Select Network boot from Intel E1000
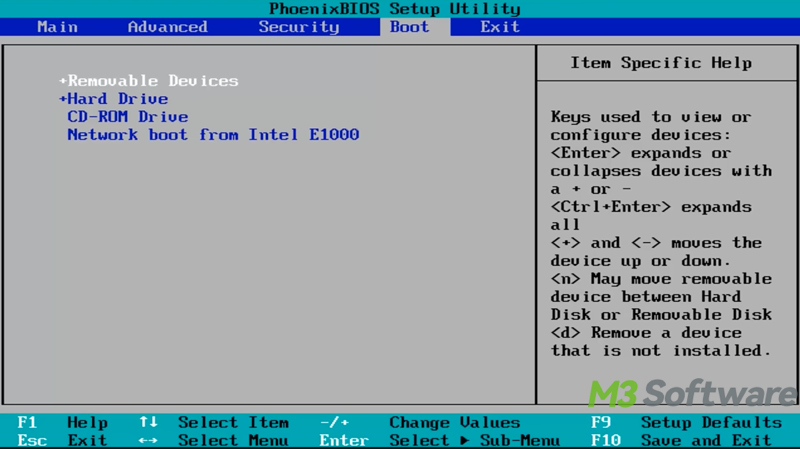800x449 pixels. pyautogui.click(x=212, y=135)
